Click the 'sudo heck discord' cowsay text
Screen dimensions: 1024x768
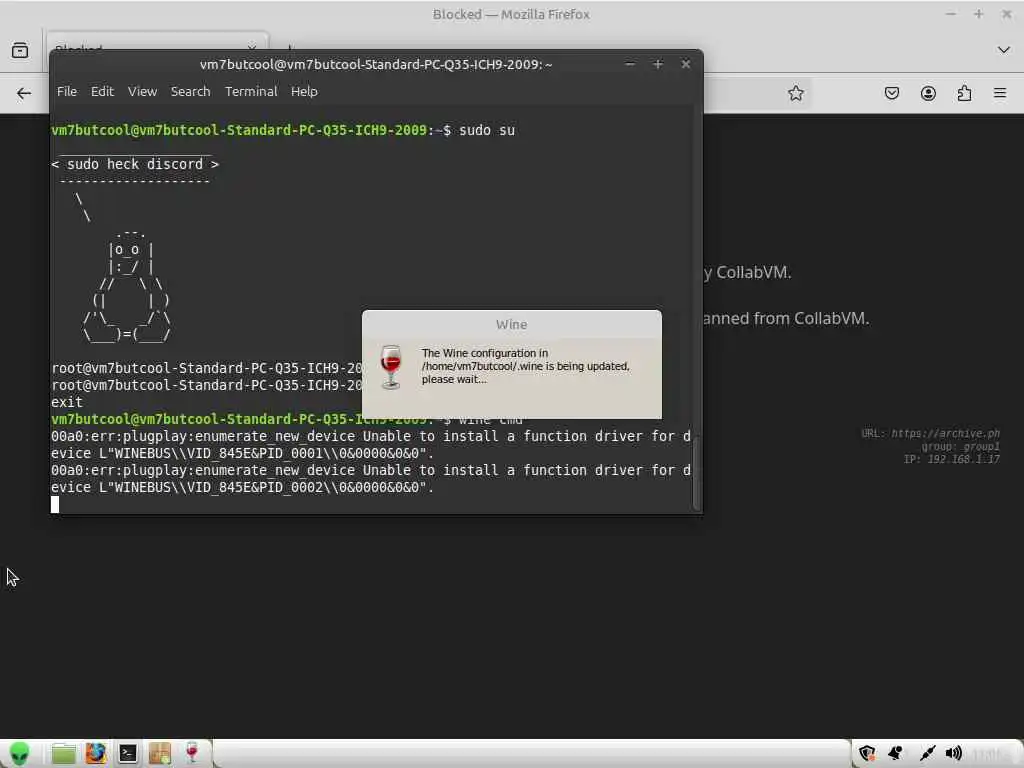[x=135, y=164]
